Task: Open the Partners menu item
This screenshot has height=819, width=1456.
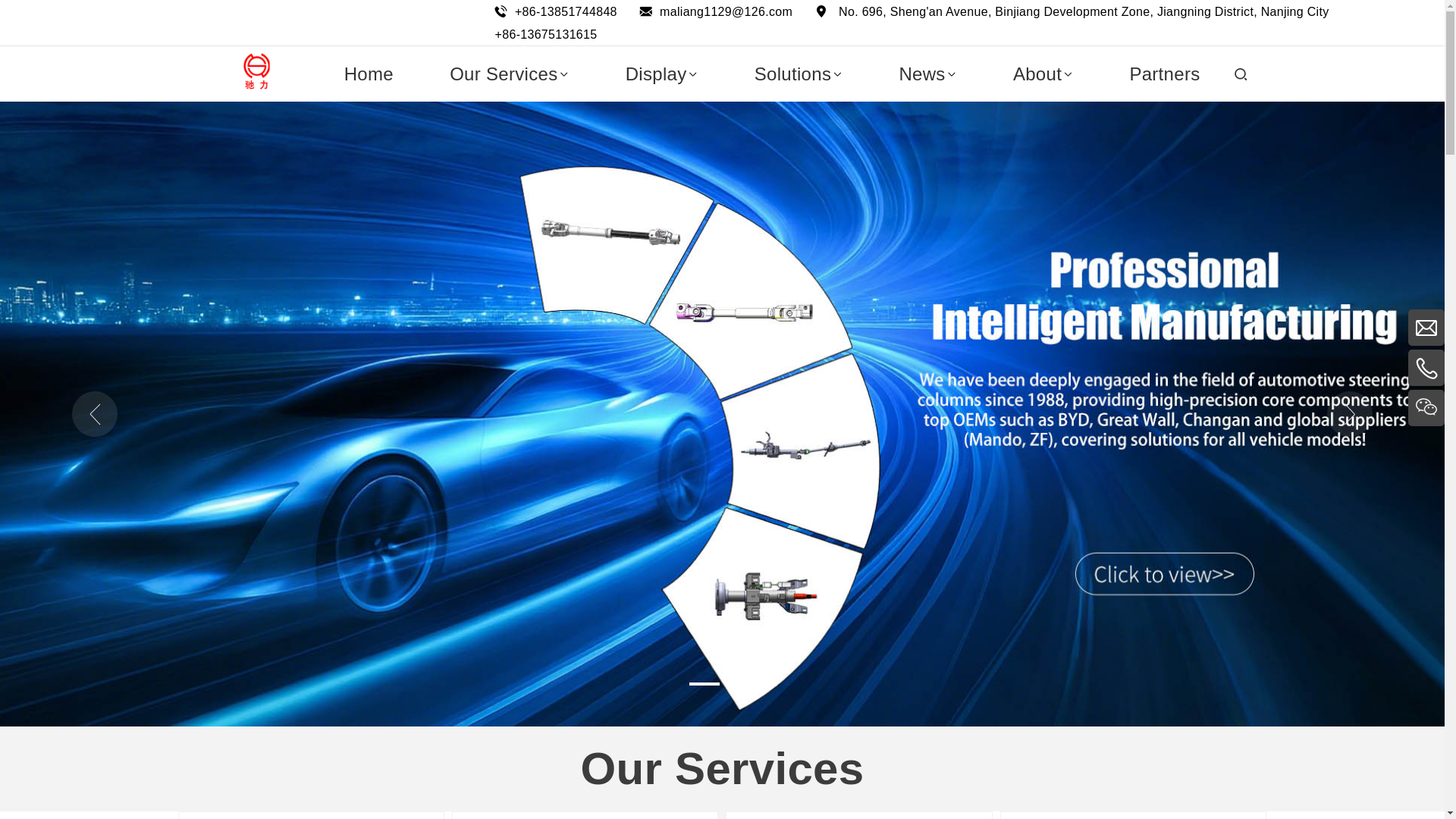Action: coord(1164,74)
